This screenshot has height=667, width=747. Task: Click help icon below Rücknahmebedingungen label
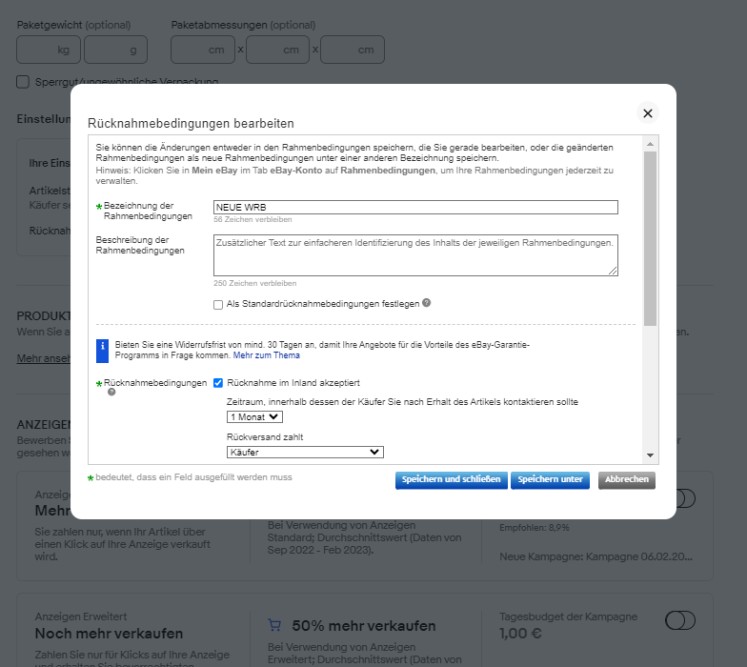111,393
